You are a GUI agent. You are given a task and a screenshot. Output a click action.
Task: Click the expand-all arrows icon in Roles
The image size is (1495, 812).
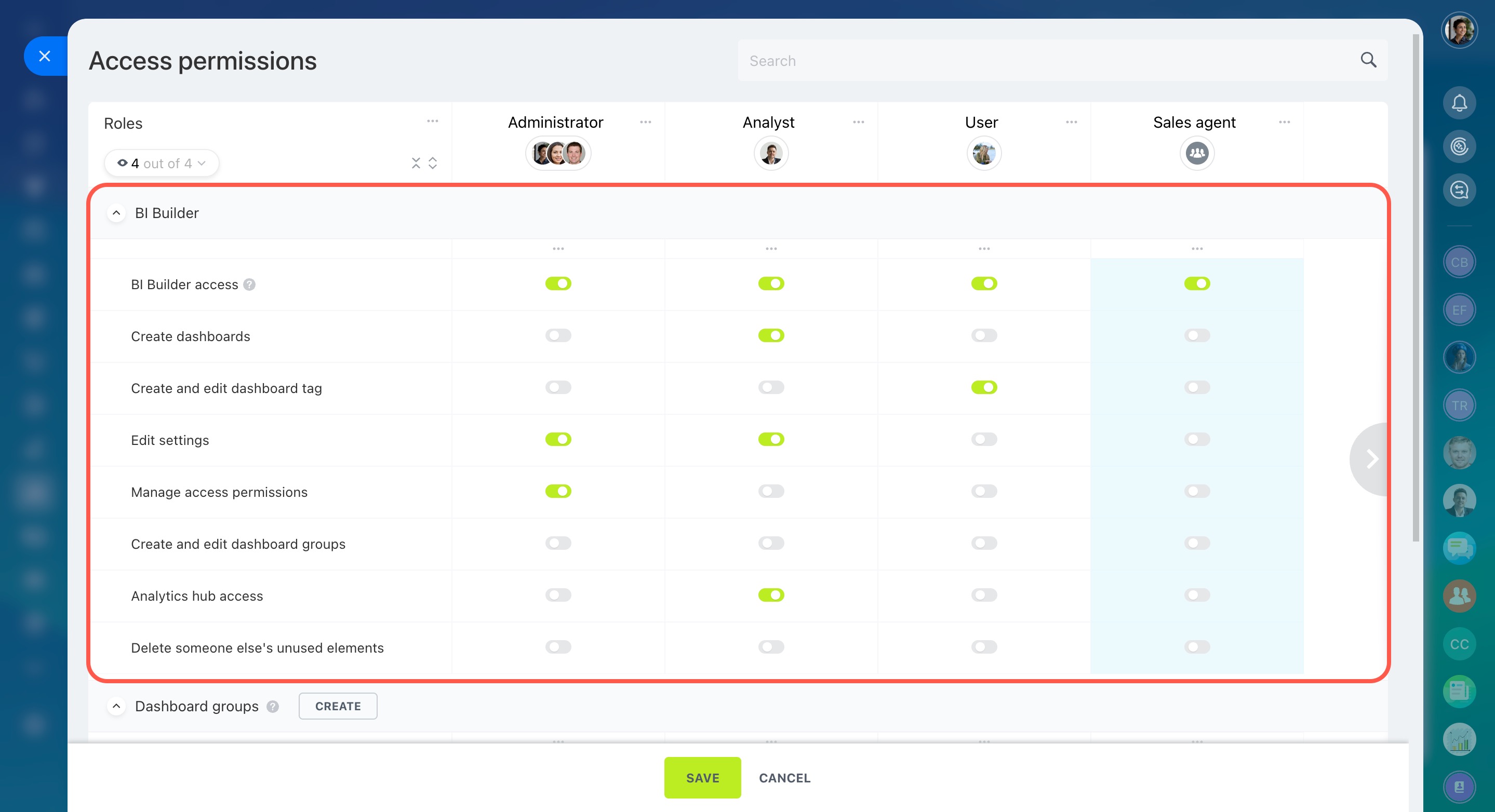tap(432, 163)
